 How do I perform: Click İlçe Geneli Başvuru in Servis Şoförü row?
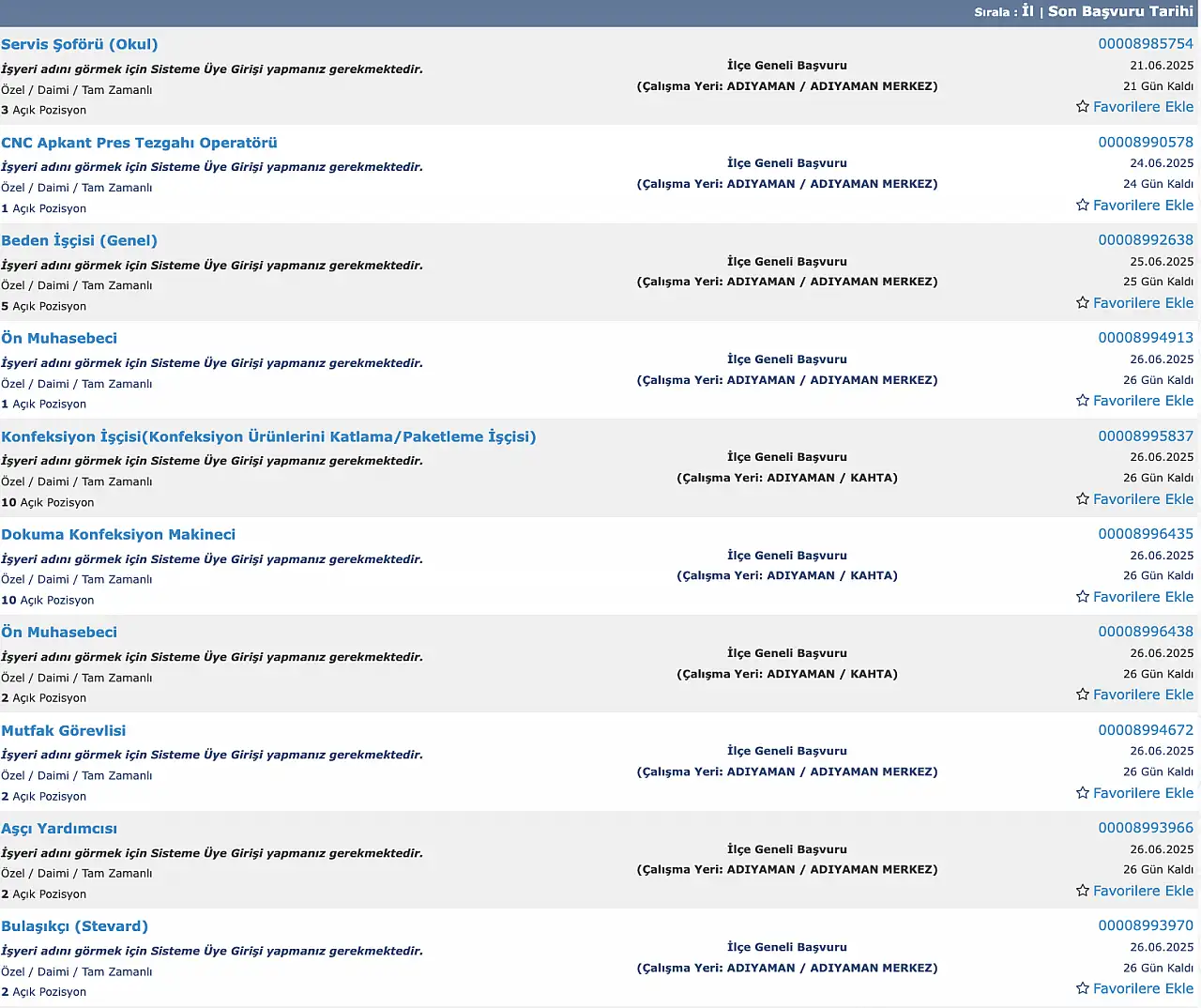click(787, 66)
